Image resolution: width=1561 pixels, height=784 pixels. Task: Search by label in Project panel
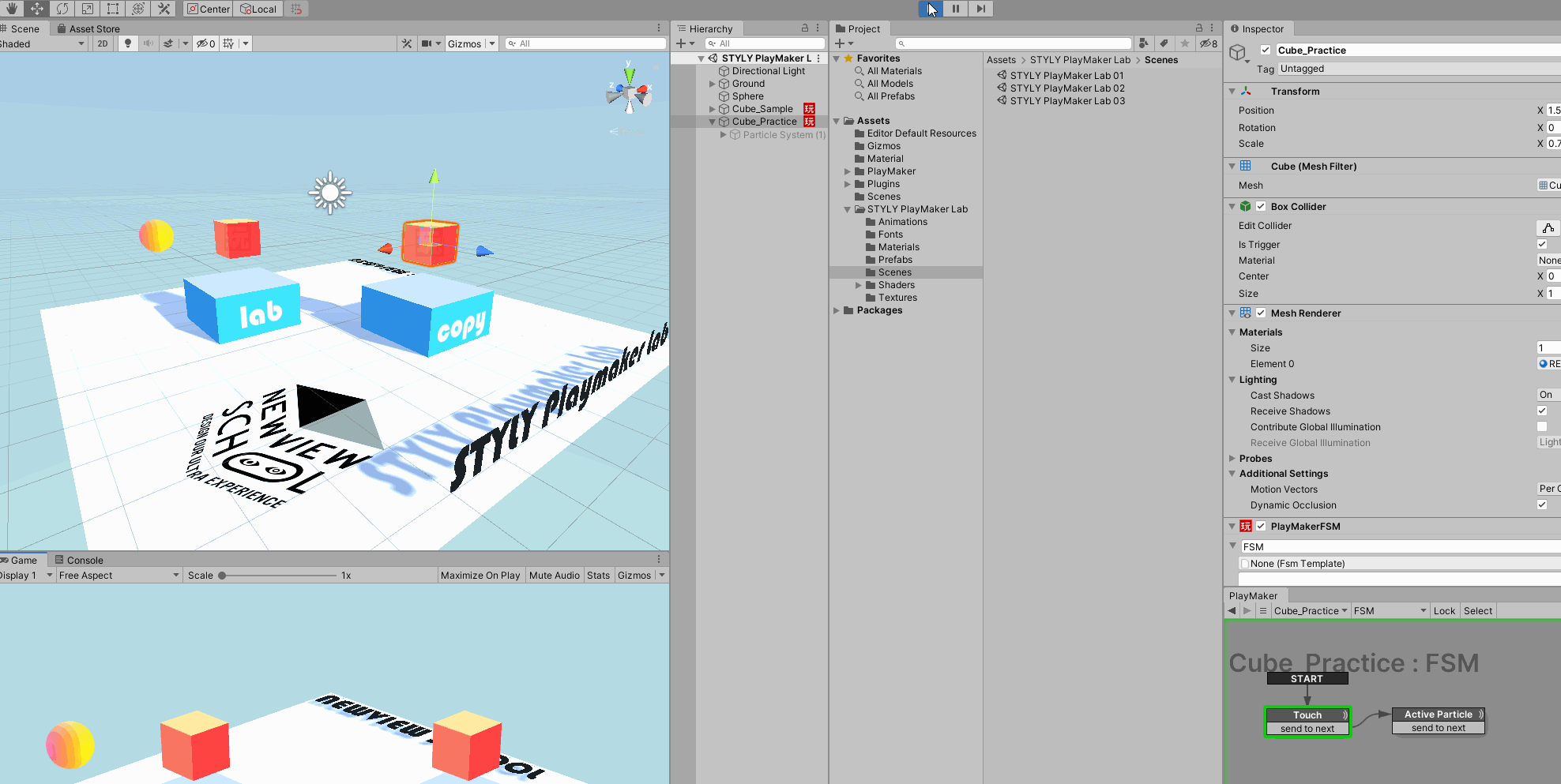[1164, 43]
